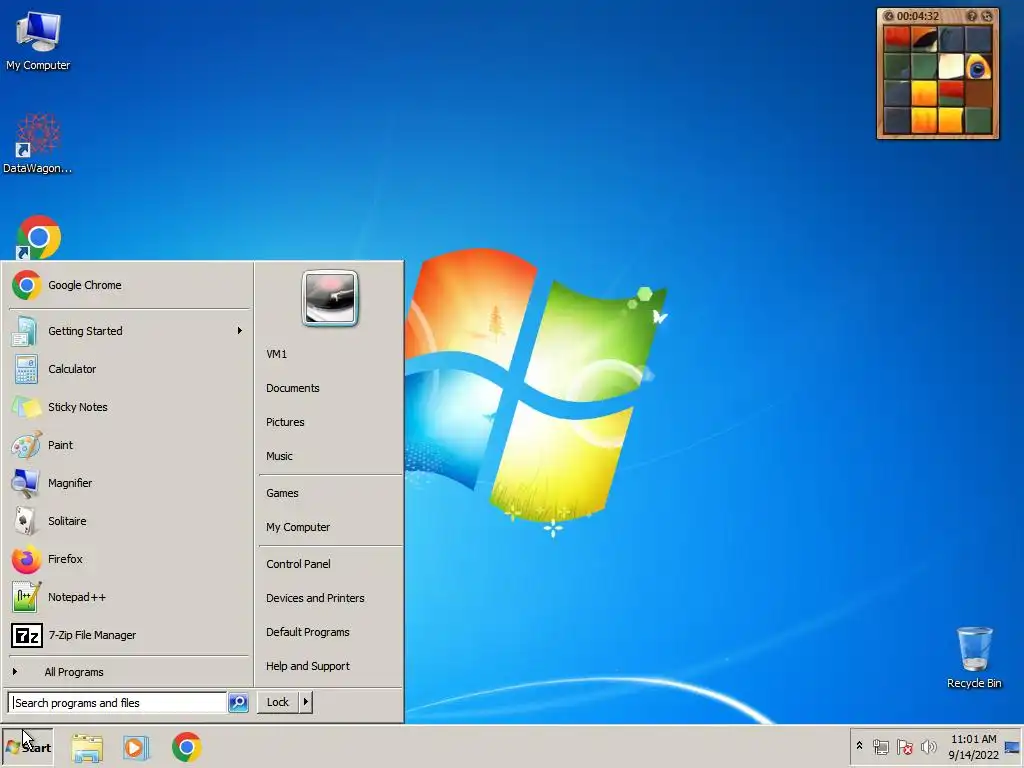This screenshot has height=768, width=1024.
Task: Click the Start button
Action: point(28,747)
